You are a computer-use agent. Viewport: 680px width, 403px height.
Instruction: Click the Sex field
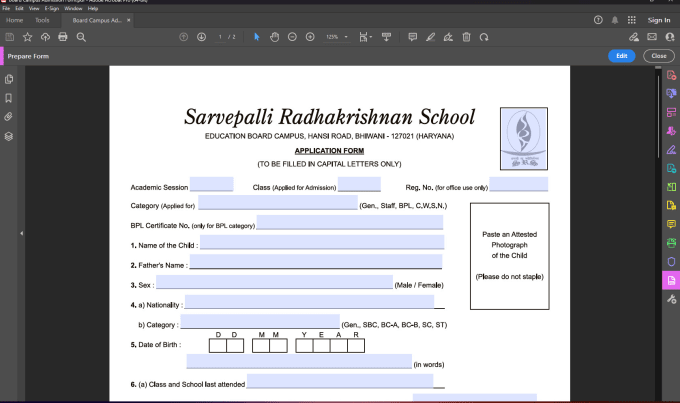(x=275, y=282)
